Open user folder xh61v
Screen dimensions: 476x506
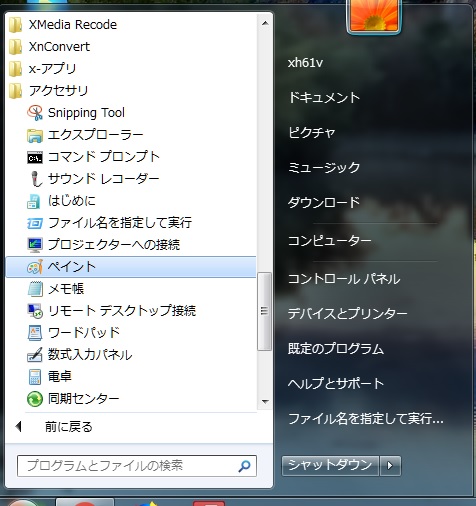(305, 63)
